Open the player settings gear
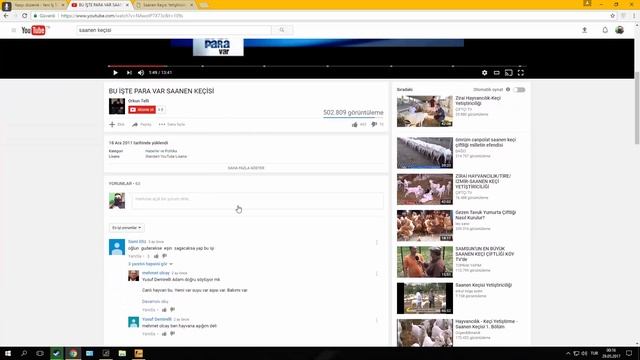 click(x=484, y=73)
